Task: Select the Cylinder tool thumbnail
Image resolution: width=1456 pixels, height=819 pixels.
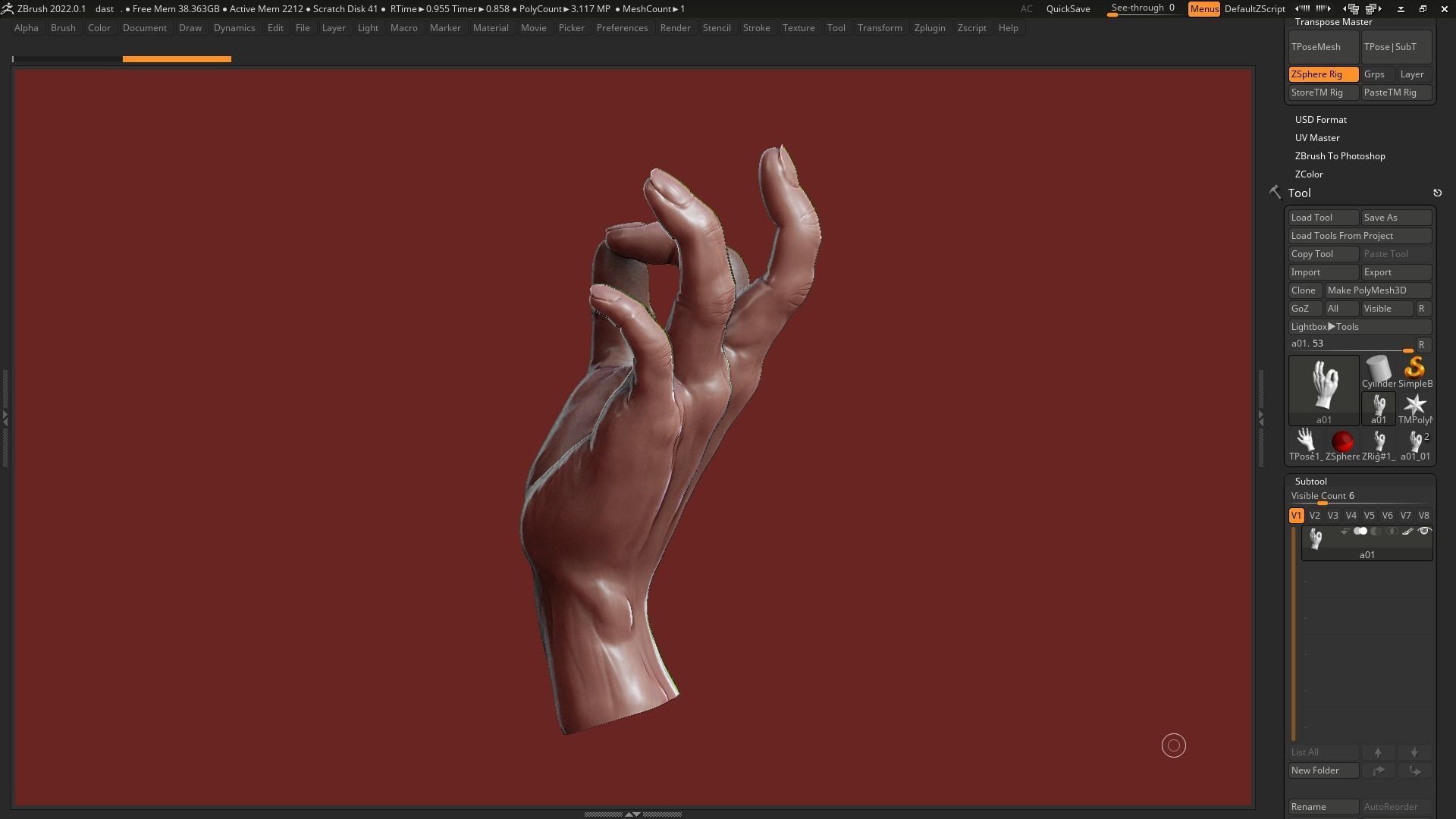Action: [1378, 372]
